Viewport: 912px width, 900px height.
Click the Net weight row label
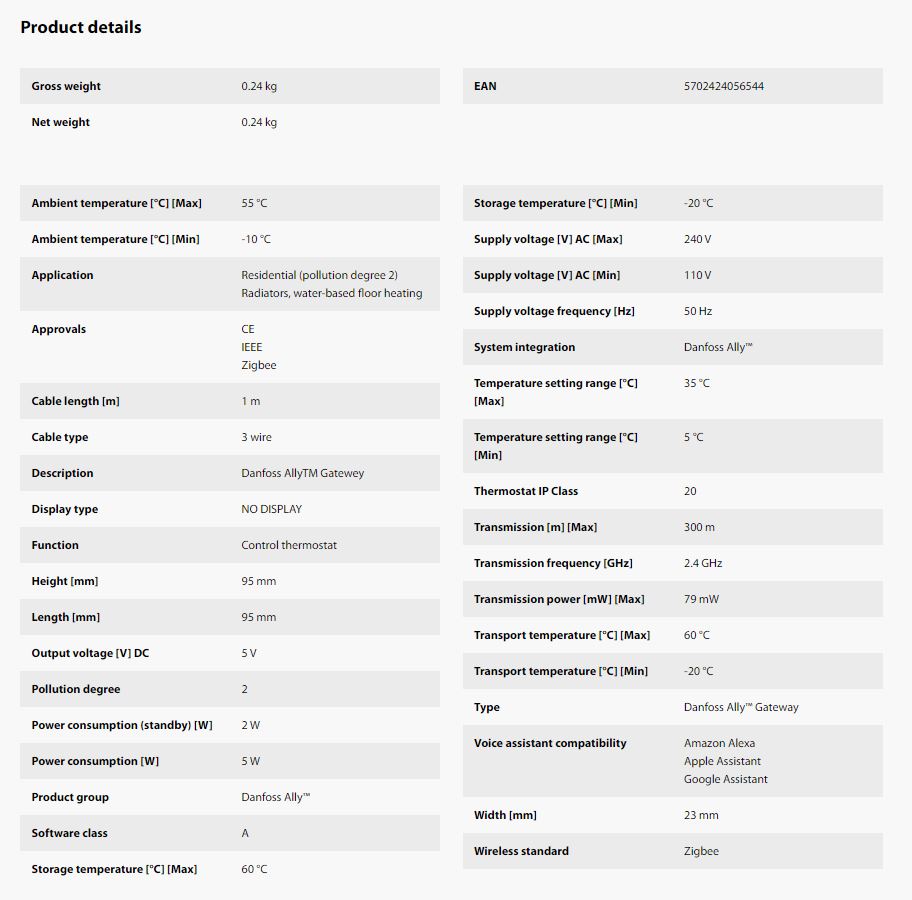tap(60, 122)
